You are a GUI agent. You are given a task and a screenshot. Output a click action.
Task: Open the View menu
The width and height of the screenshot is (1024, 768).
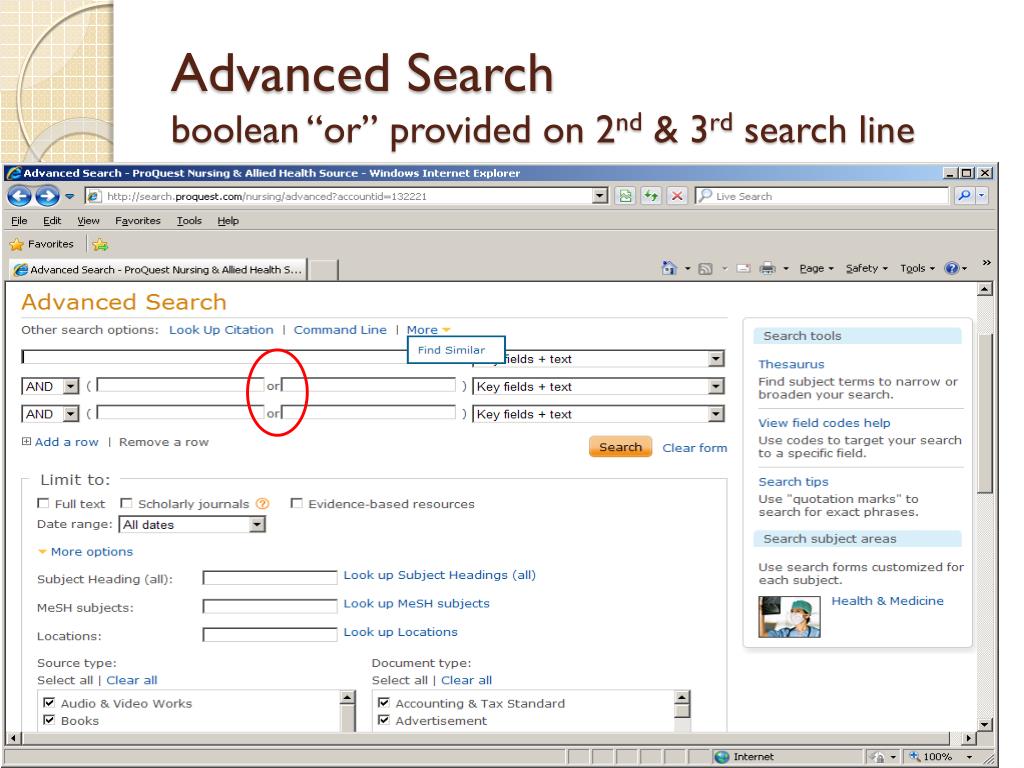[x=88, y=221]
